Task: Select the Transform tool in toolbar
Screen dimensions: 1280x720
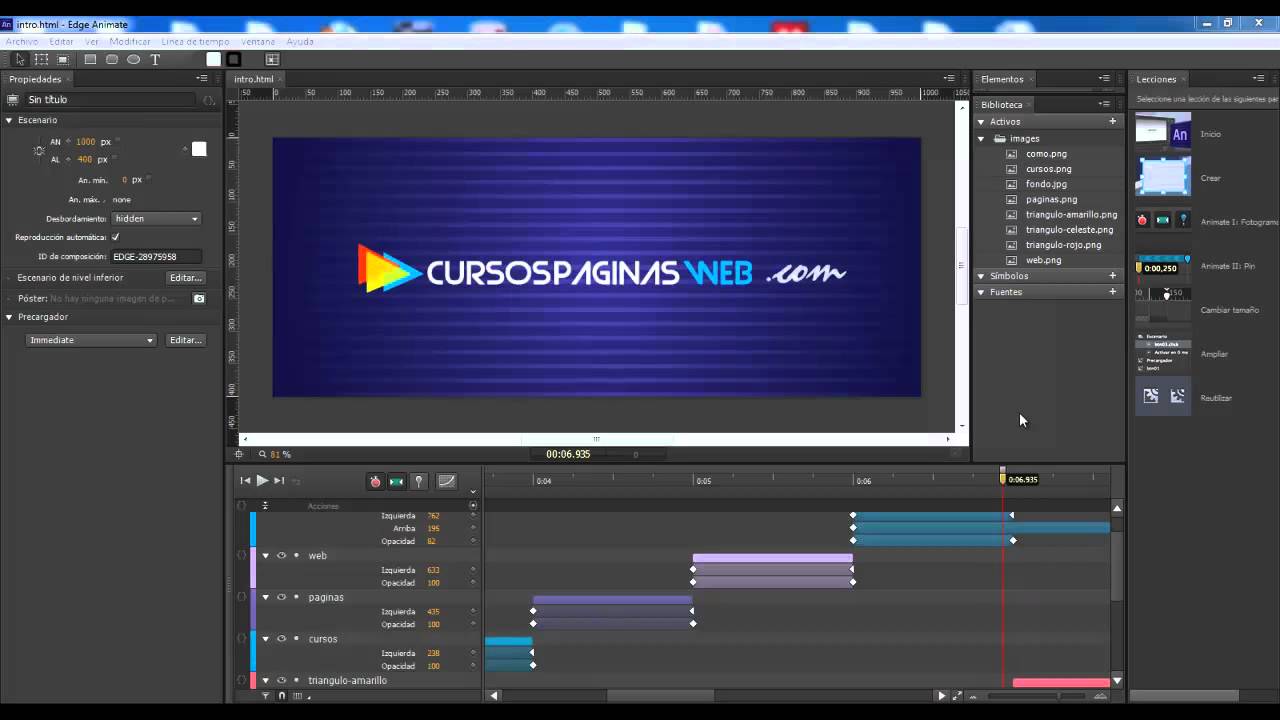Action: pyautogui.click(x=41, y=60)
